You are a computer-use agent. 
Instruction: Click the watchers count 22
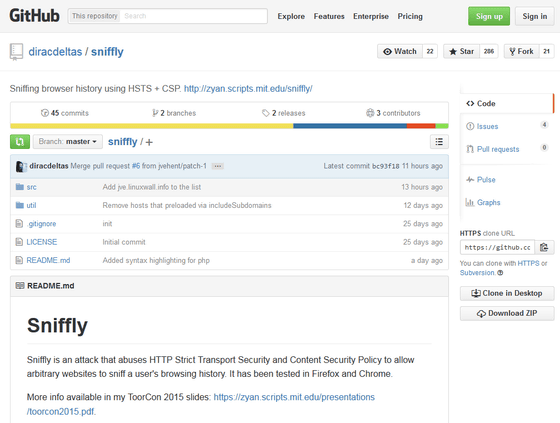(430, 51)
